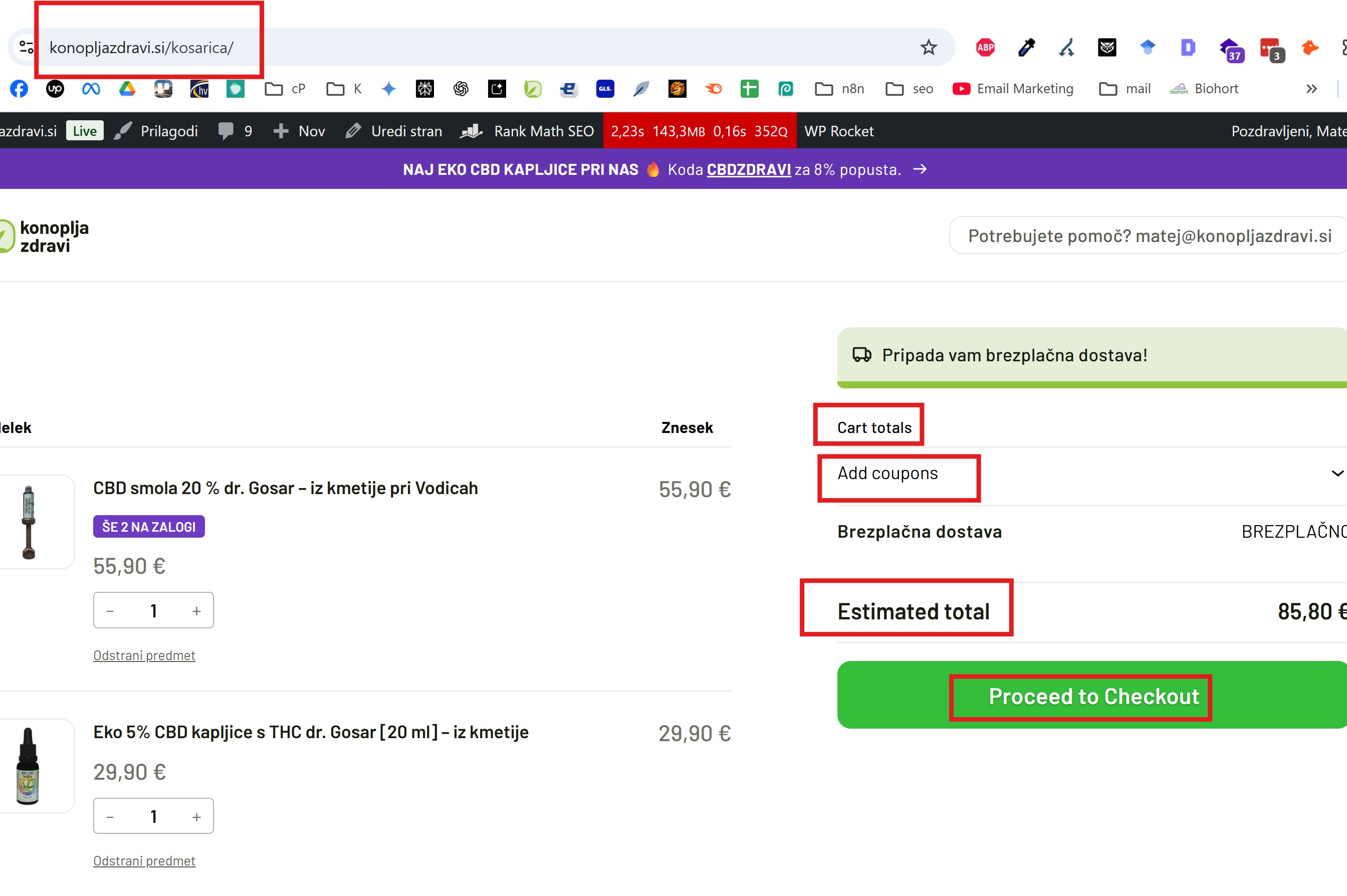Open comments count 9 in admin bar
1347x896 pixels.
235,131
